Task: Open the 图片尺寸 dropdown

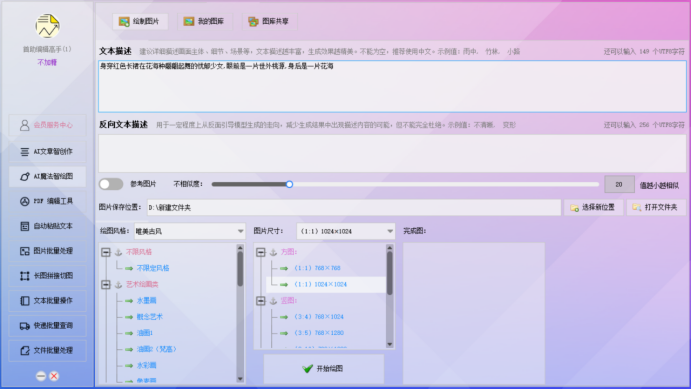Action: click(346, 231)
